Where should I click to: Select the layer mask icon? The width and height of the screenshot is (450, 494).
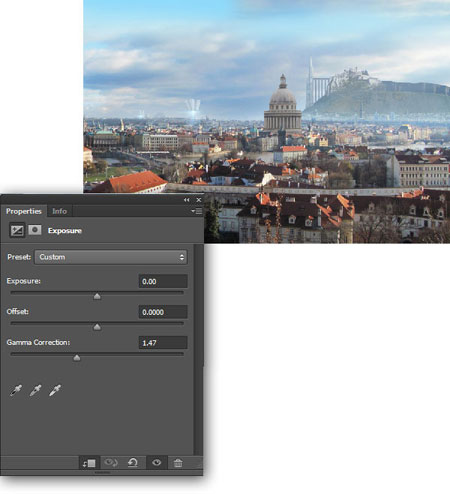coord(35,230)
